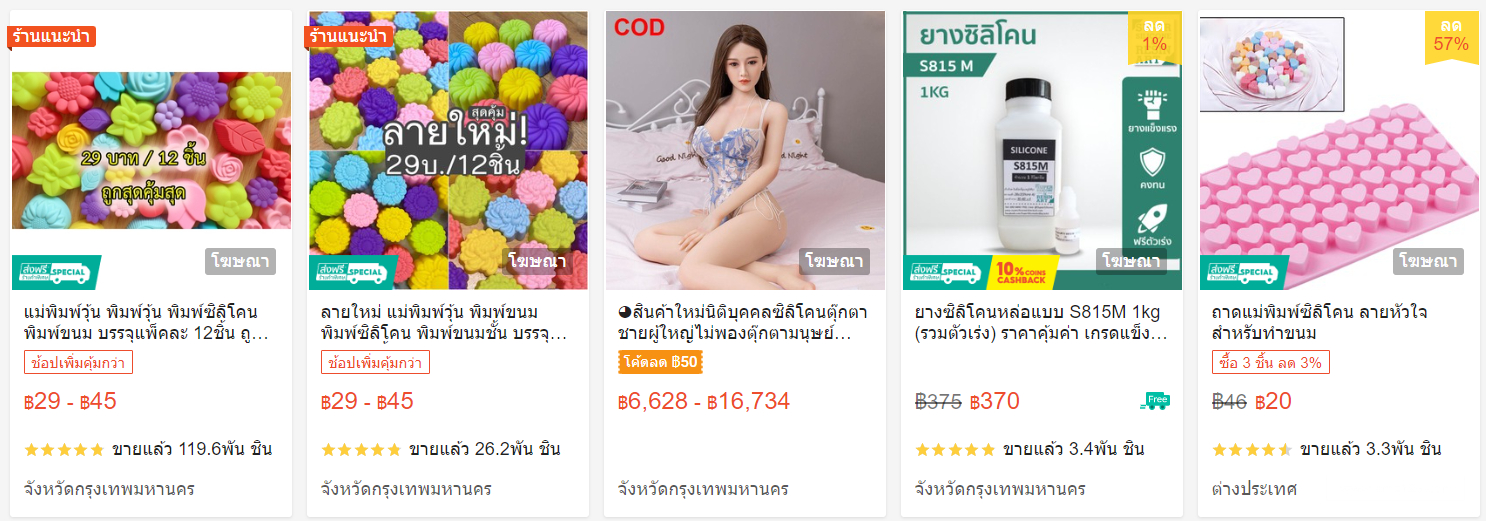This screenshot has width=1486, height=521.
Task: Click the ร้านแนะนำ badge on second product
Action: pyautogui.click(x=348, y=37)
